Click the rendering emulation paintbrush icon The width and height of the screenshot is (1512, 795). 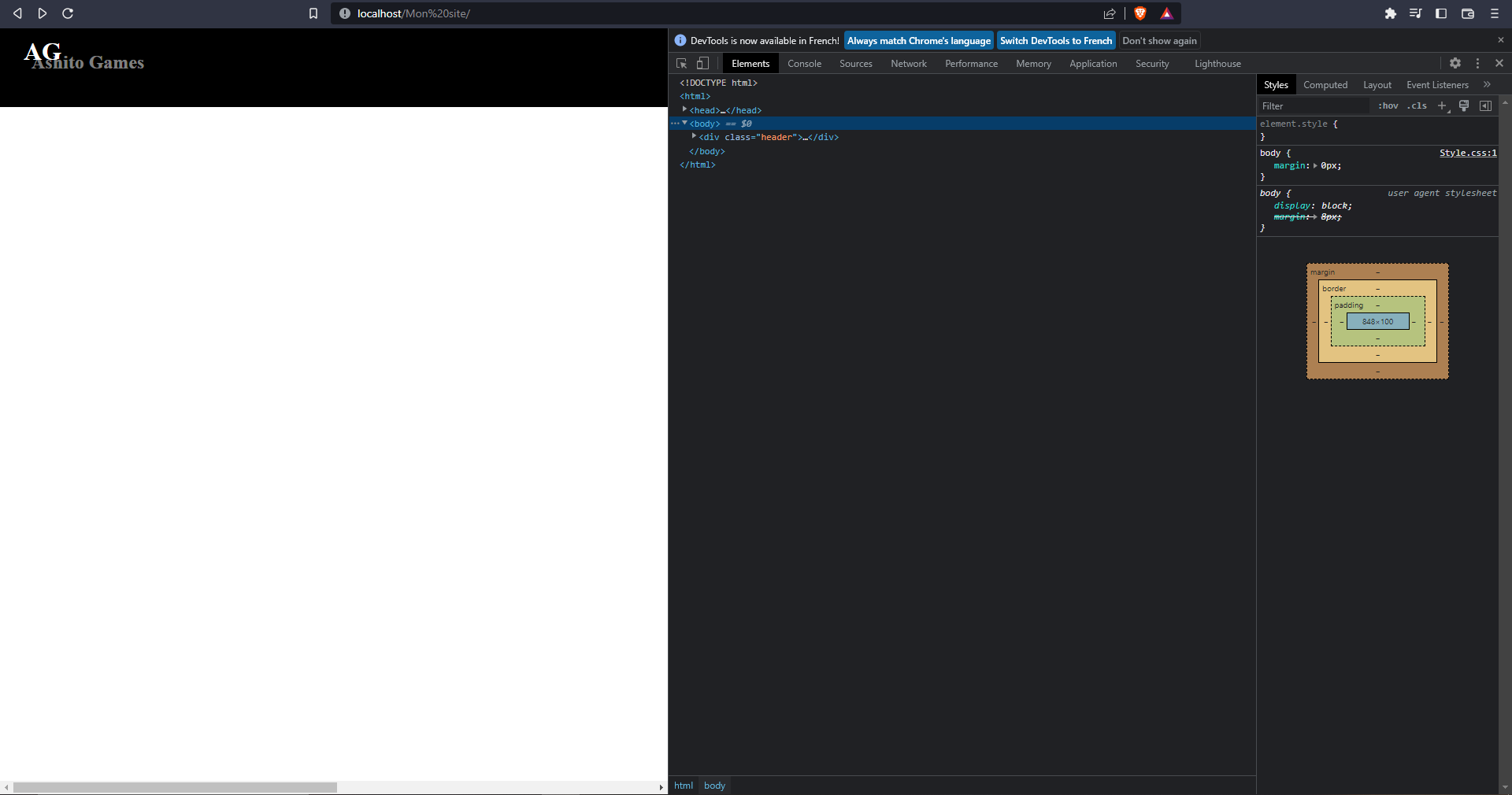tap(1464, 105)
